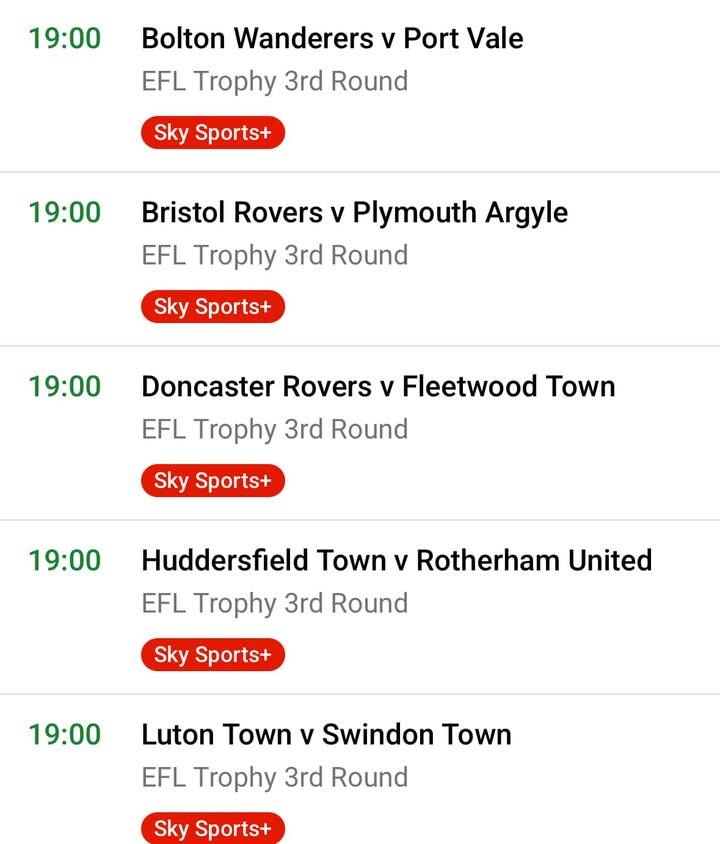Image resolution: width=720 pixels, height=844 pixels.
Task: Tap the Sky Sports+ badge under Doncaster Rovers match
Action: pyautogui.click(x=213, y=481)
